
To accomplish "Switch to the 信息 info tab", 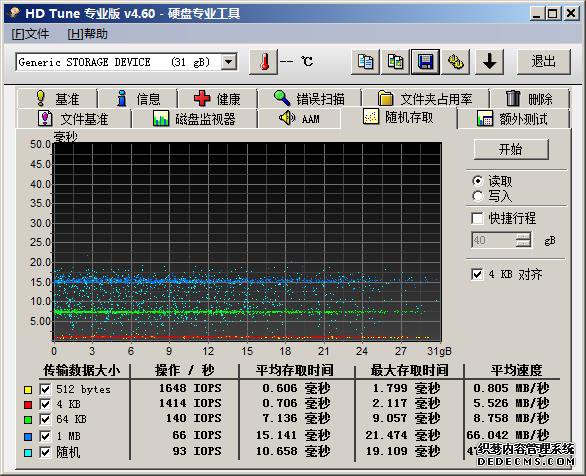I will [138, 99].
